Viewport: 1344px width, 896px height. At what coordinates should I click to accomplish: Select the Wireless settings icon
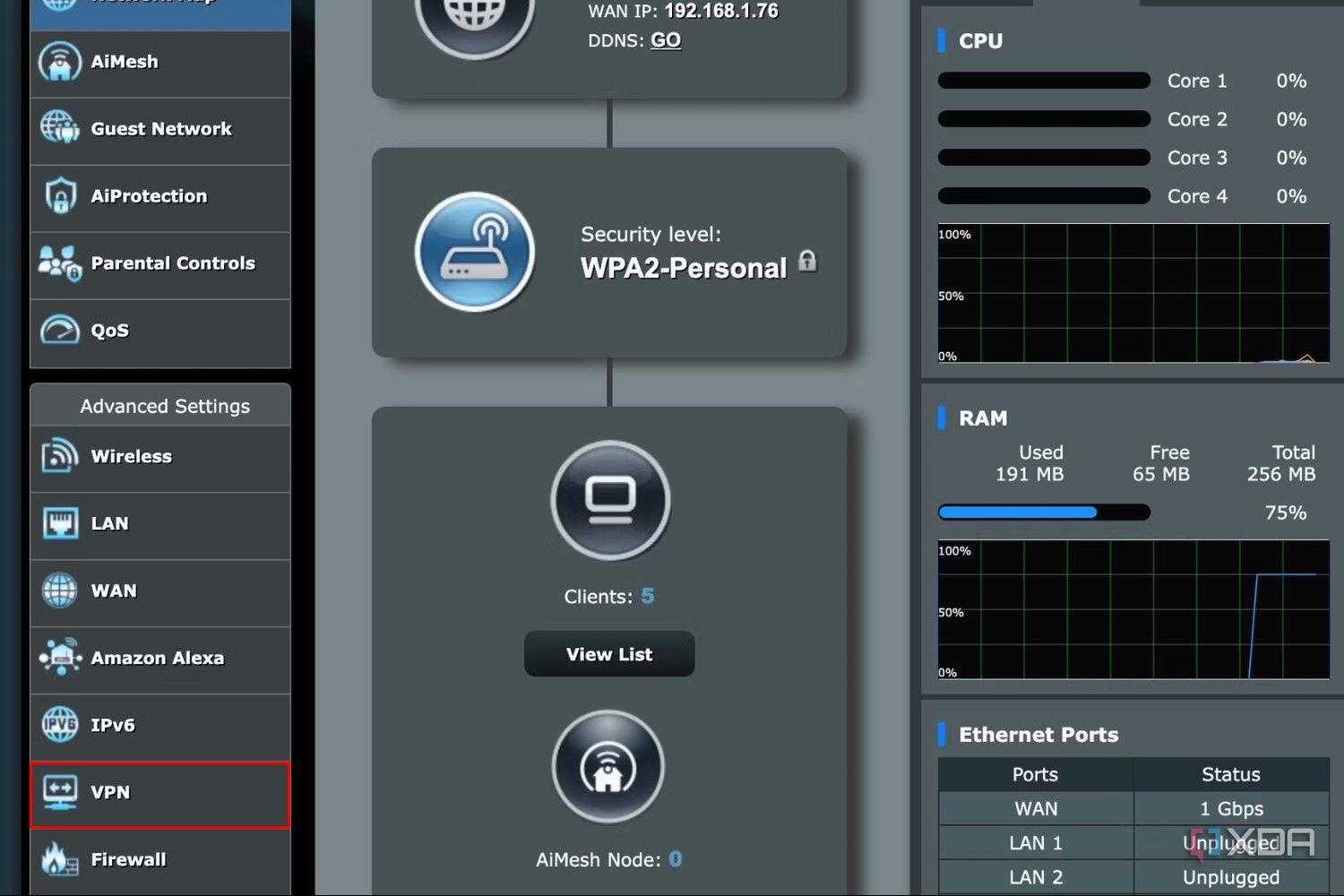pyautogui.click(x=57, y=456)
